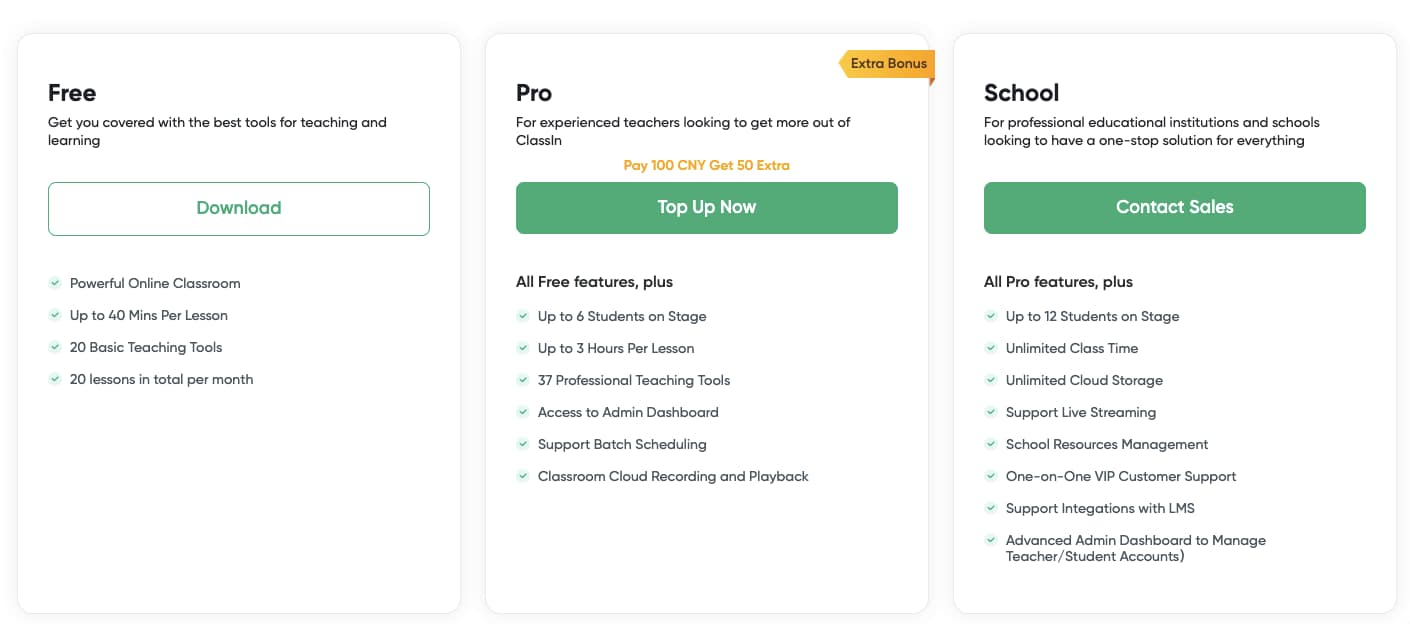Click the checkmark beside Powerful Online Classroom
The width and height of the screenshot is (1410, 624).
pyautogui.click(x=55, y=283)
